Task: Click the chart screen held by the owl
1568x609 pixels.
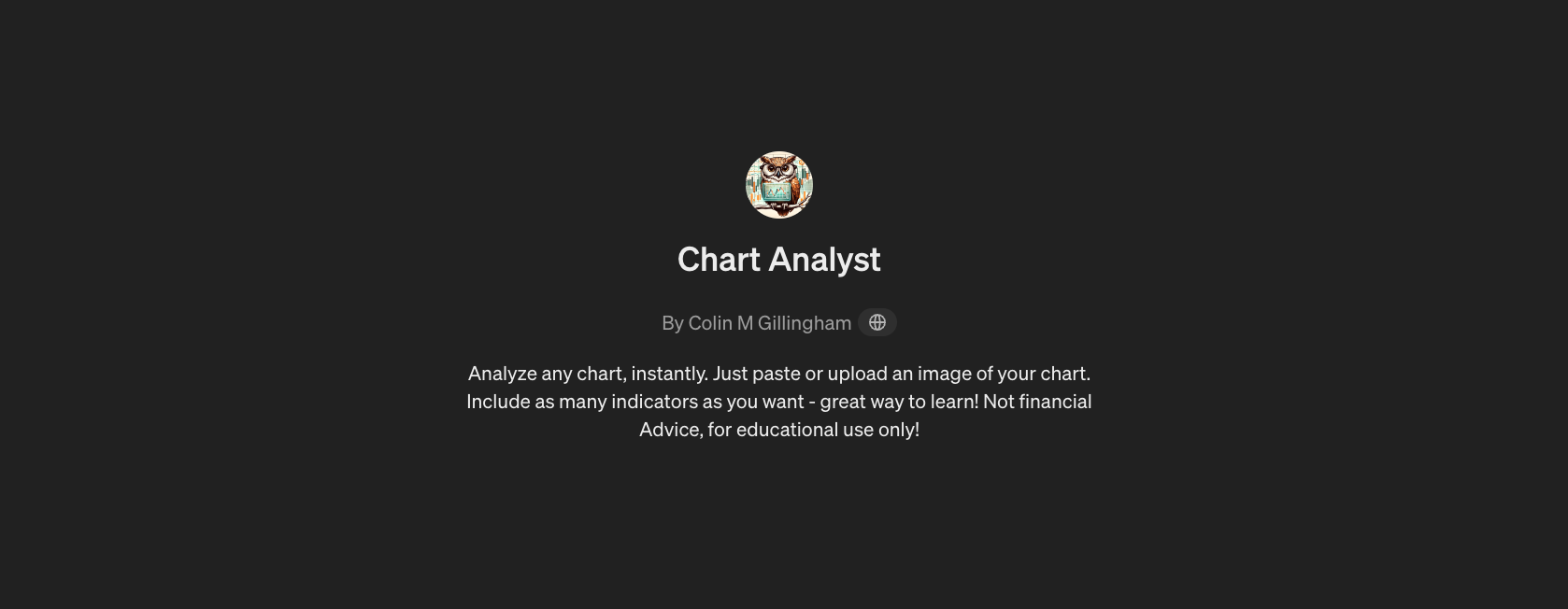Action: (777, 191)
